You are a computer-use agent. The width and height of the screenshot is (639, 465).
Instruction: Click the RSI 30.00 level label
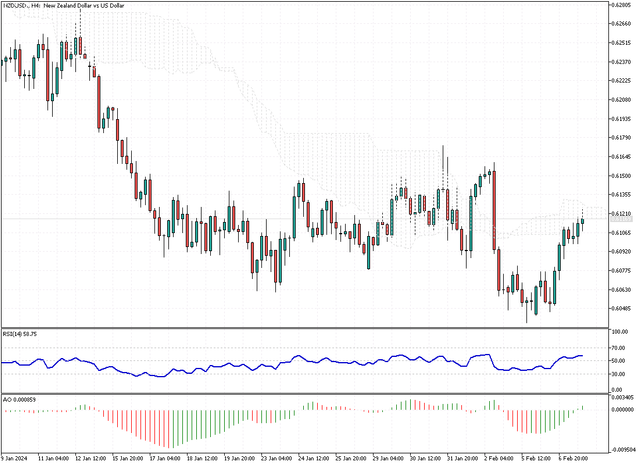620,374
